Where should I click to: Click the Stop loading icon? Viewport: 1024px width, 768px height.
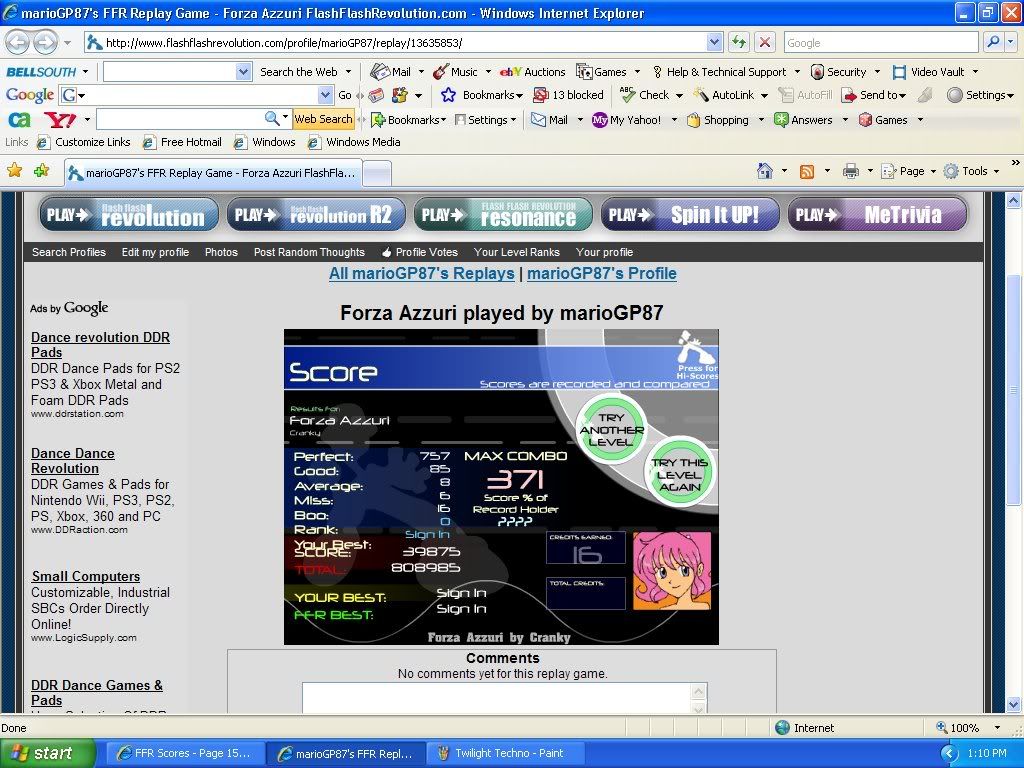pyautogui.click(x=765, y=42)
